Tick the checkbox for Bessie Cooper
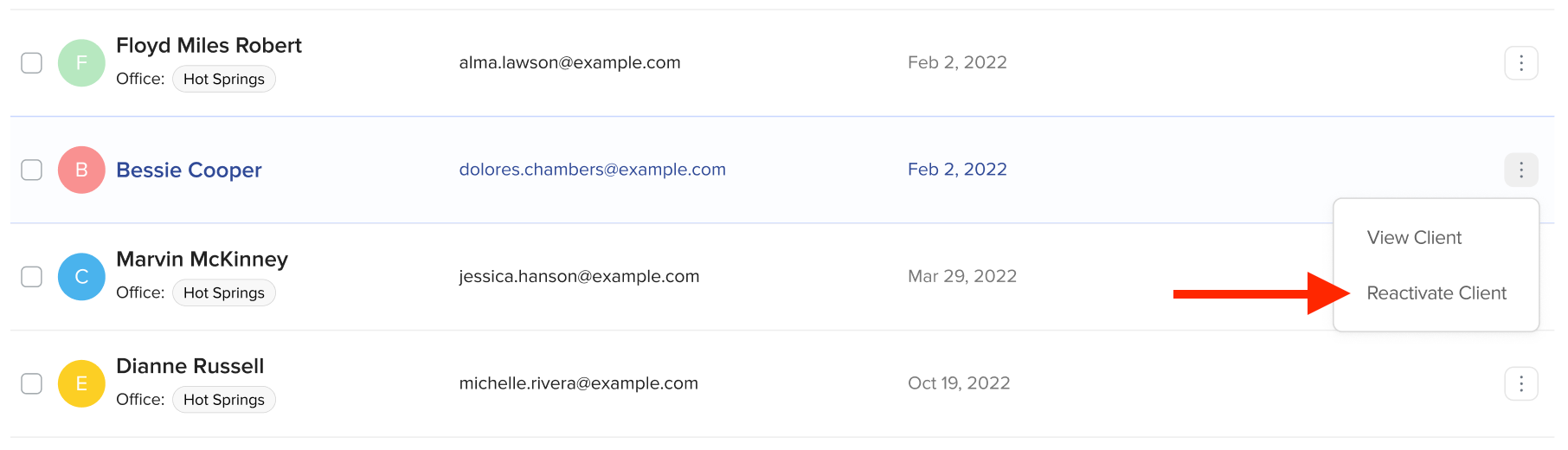Viewport: 1568px width, 450px height. 32,170
